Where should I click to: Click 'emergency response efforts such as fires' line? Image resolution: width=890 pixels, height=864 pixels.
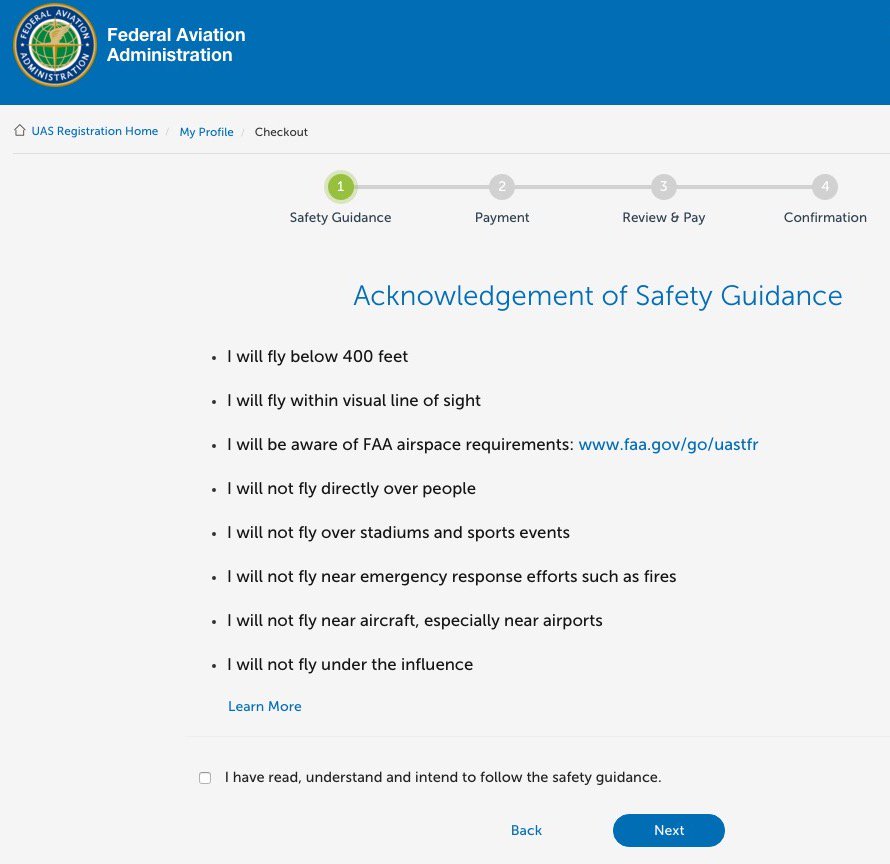451,576
